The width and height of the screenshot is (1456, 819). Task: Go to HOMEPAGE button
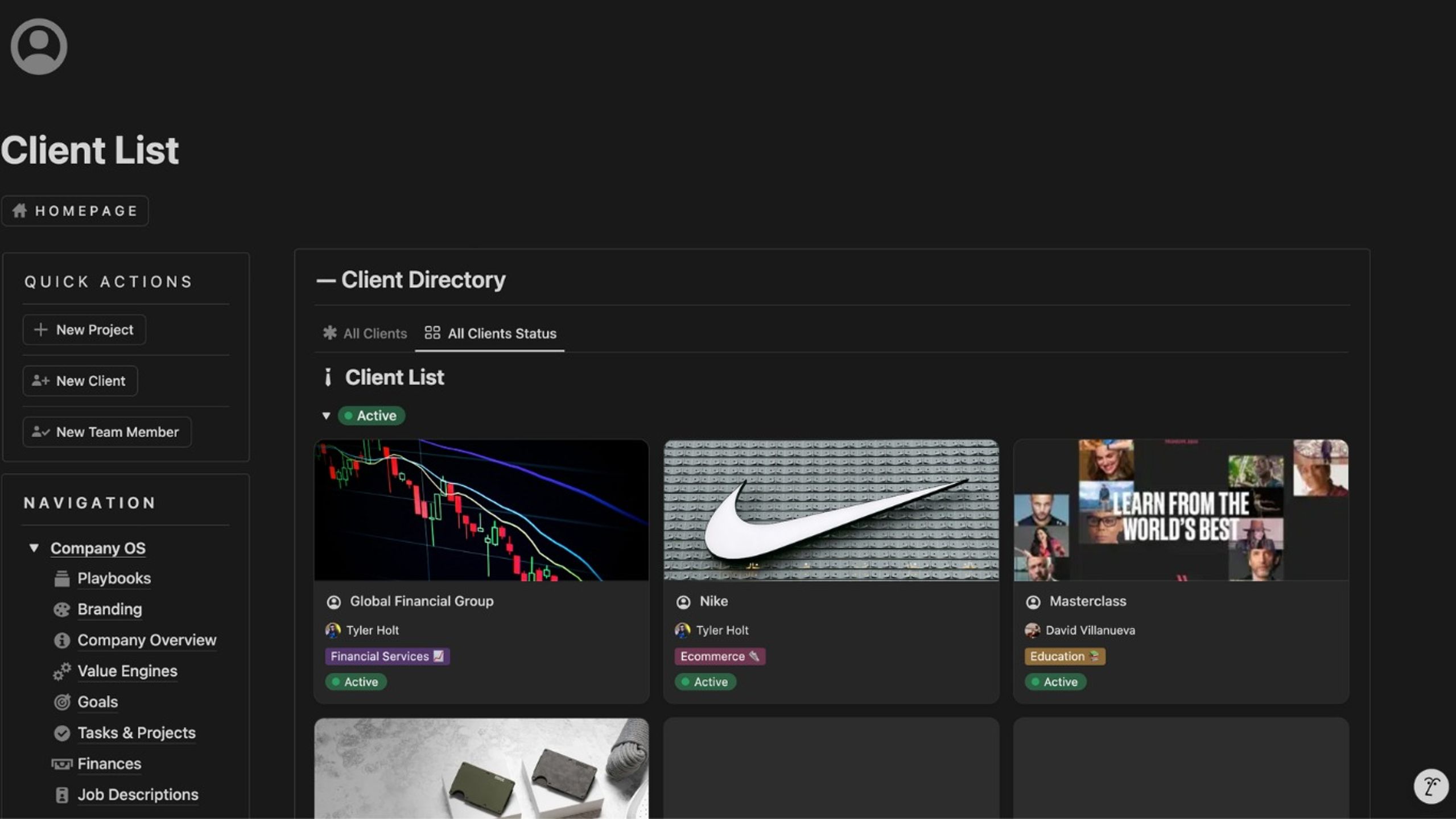(75, 211)
